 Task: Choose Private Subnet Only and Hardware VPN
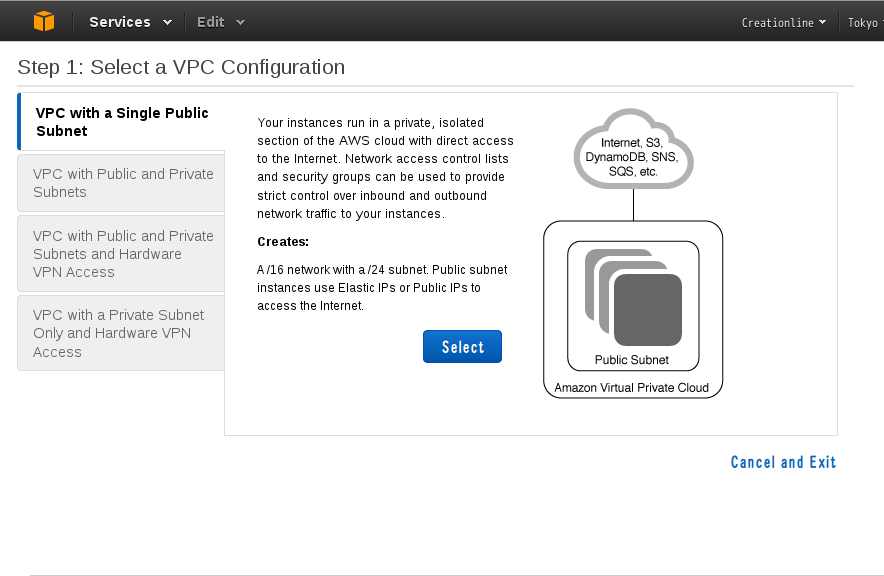tap(121, 333)
